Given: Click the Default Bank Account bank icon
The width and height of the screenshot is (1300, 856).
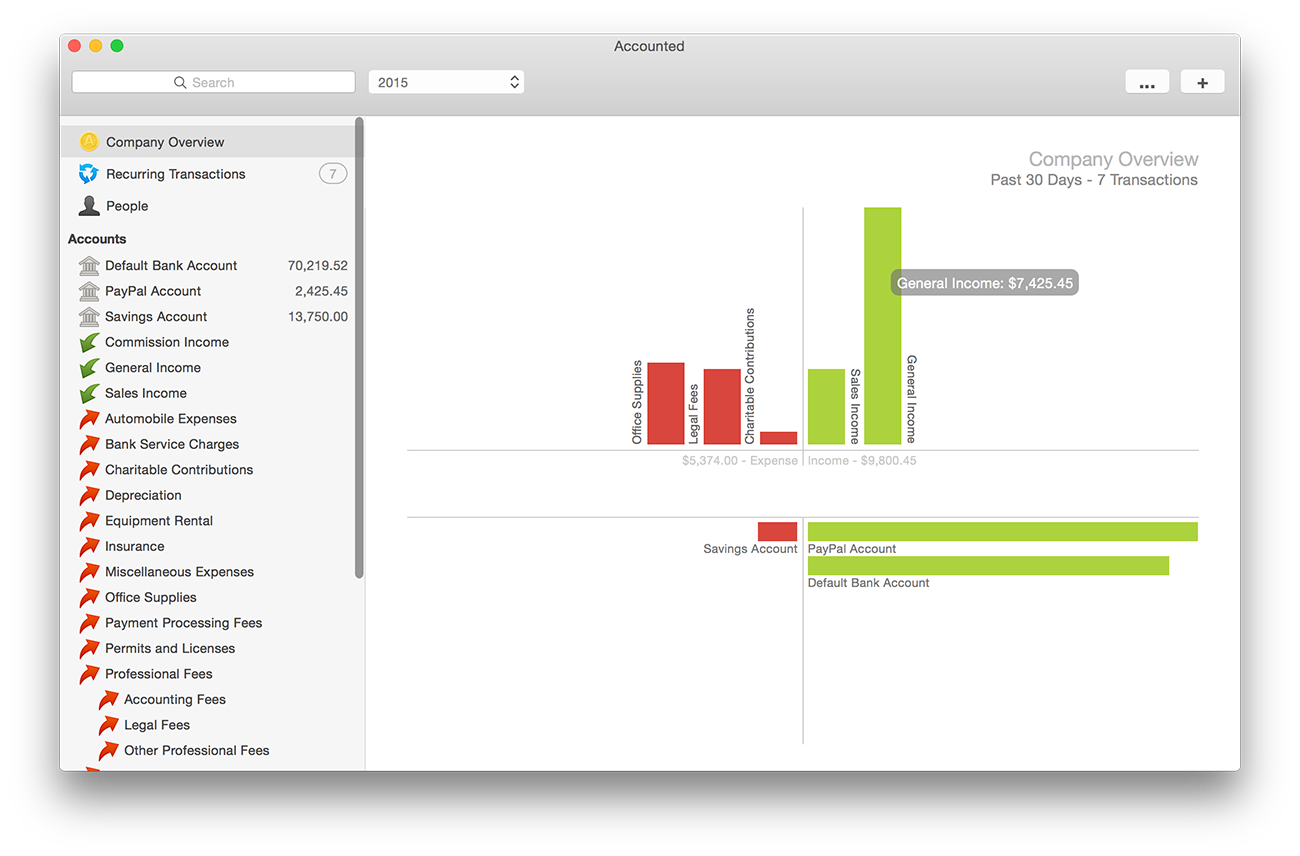Looking at the screenshot, I should click(89, 266).
